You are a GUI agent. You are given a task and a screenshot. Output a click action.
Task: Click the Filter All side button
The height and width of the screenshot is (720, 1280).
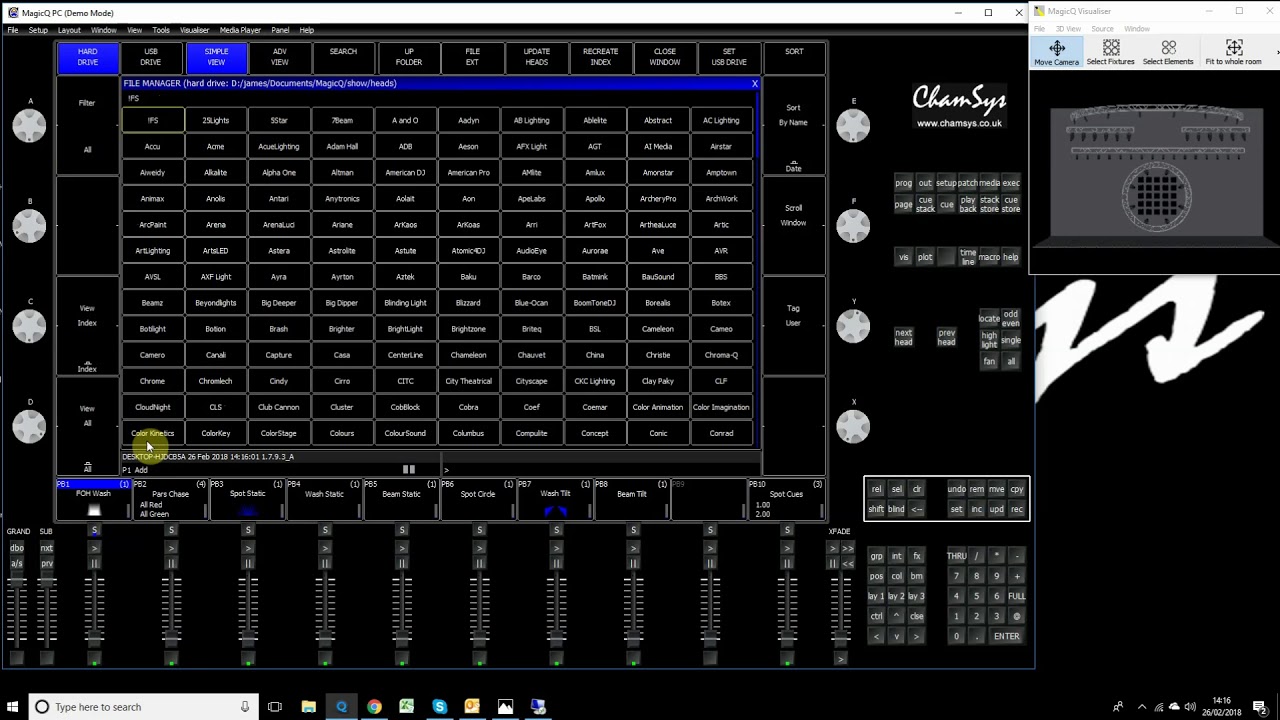point(87,125)
